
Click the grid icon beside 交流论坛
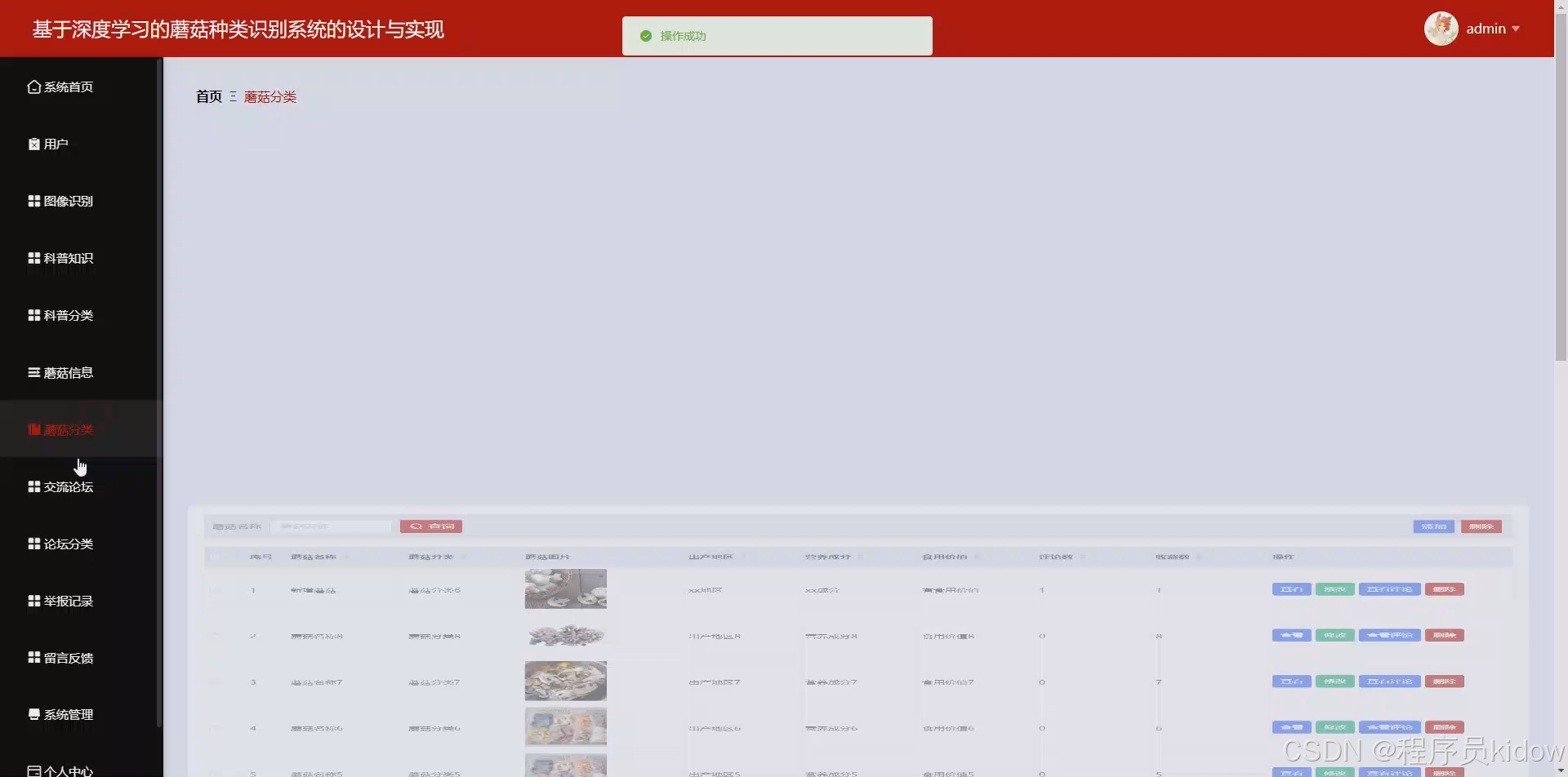click(x=33, y=486)
